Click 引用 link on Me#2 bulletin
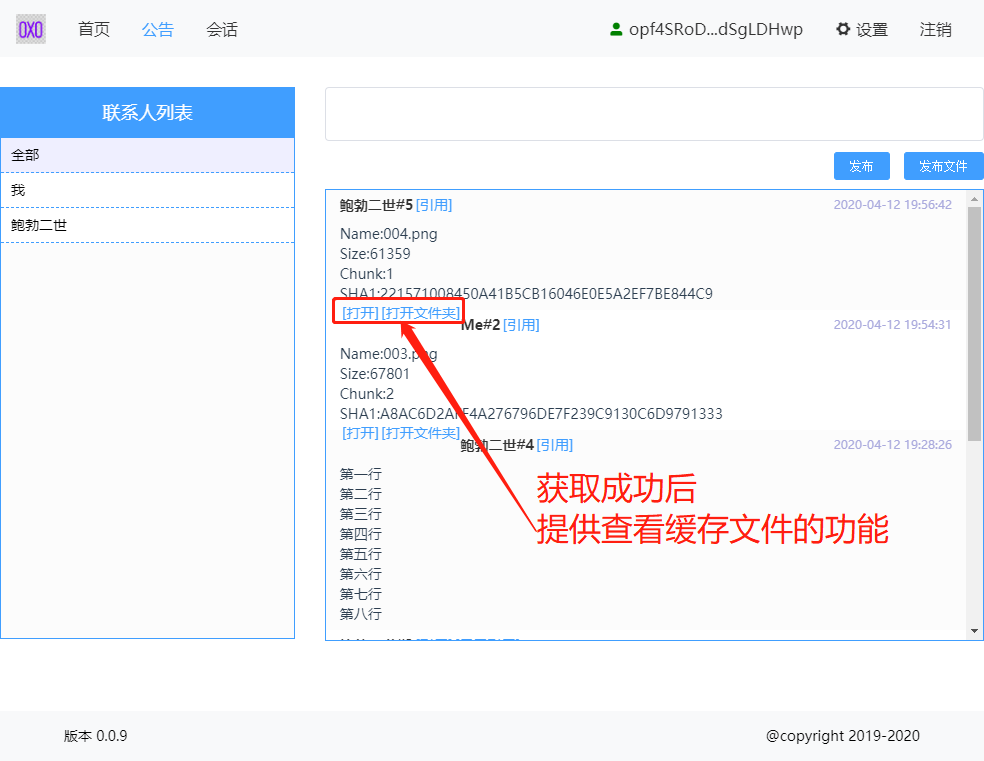 (x=521, y=325)
